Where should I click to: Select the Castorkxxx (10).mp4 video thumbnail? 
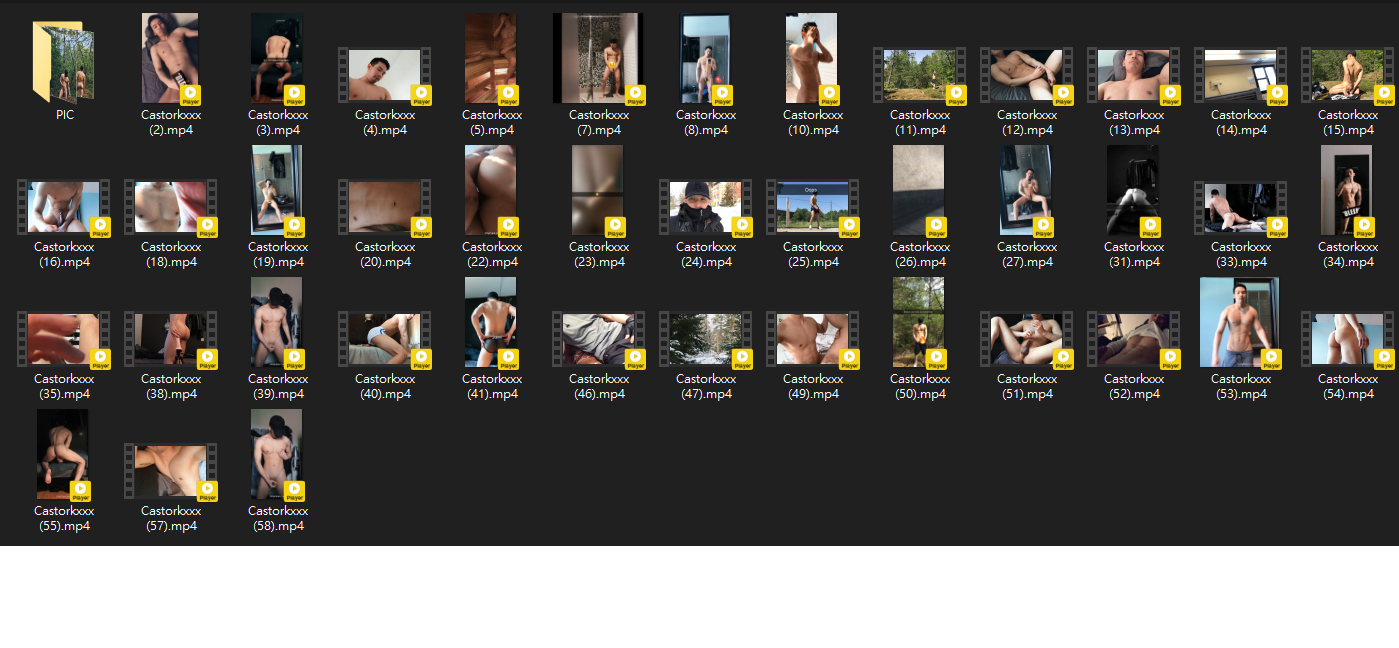pyautogui.click(x=813, y=58)
